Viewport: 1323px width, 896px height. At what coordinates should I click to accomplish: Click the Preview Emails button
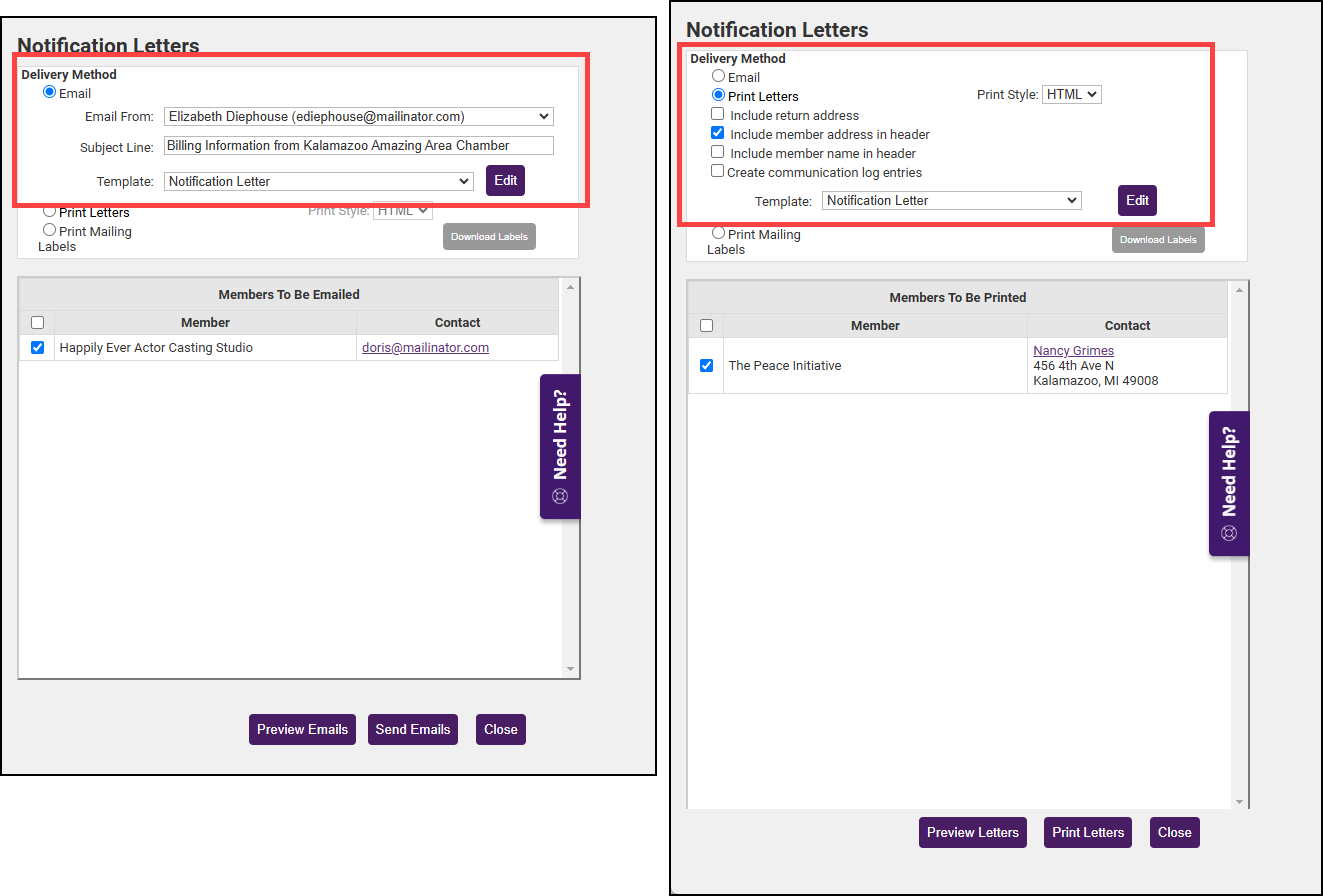pyautogui.click(x=302, y=730)
